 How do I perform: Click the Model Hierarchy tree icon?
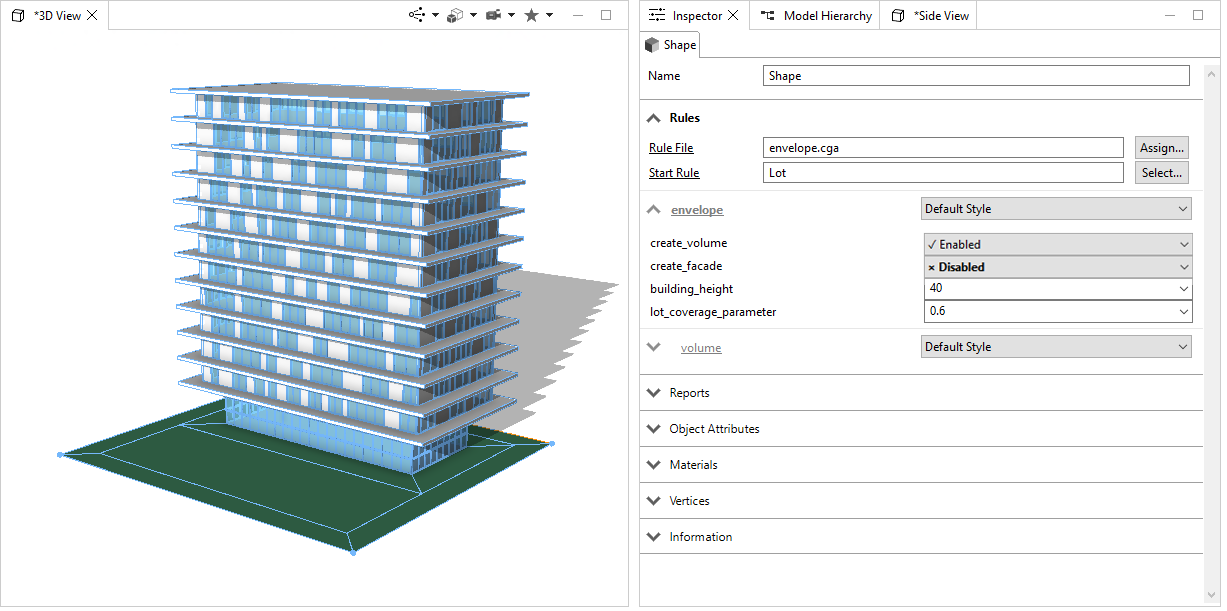tap(768, 15)
